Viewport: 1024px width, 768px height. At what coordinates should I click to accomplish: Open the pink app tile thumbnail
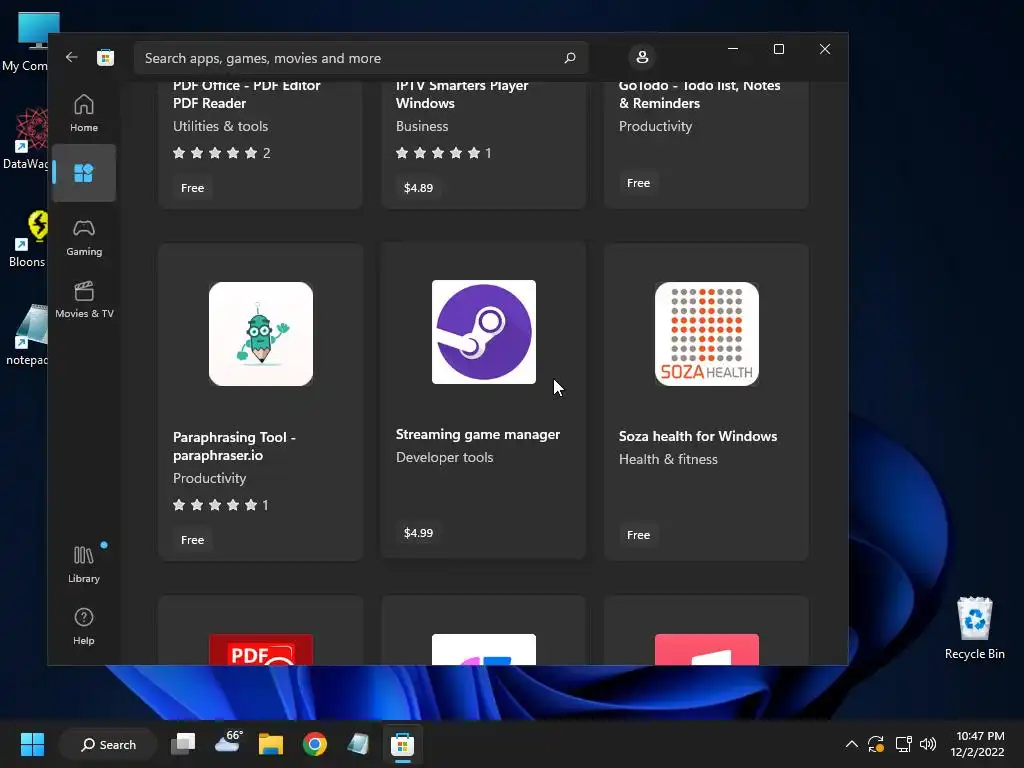coord(707,650)
